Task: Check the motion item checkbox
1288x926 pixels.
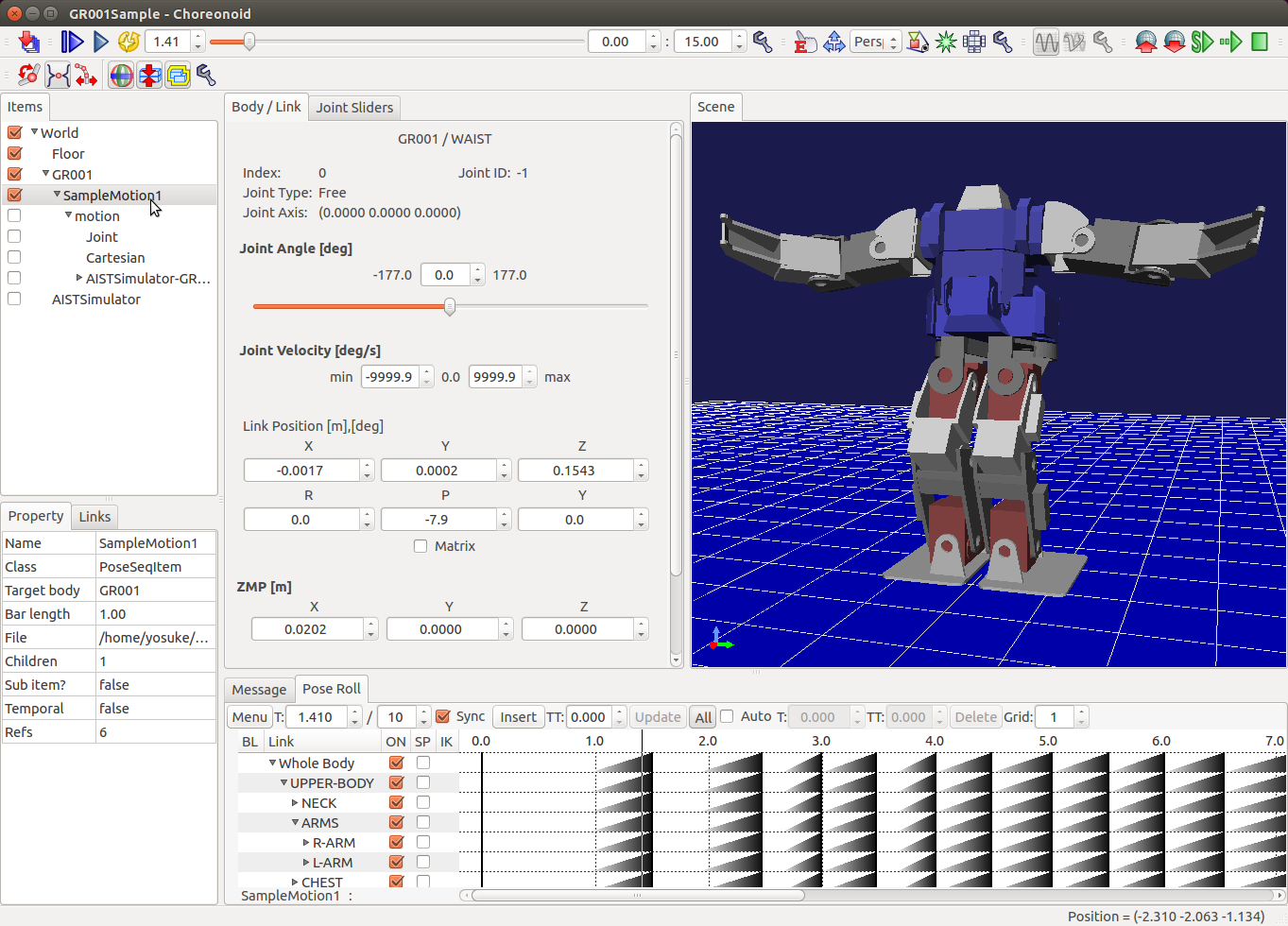Action: [x=14, y=215]
